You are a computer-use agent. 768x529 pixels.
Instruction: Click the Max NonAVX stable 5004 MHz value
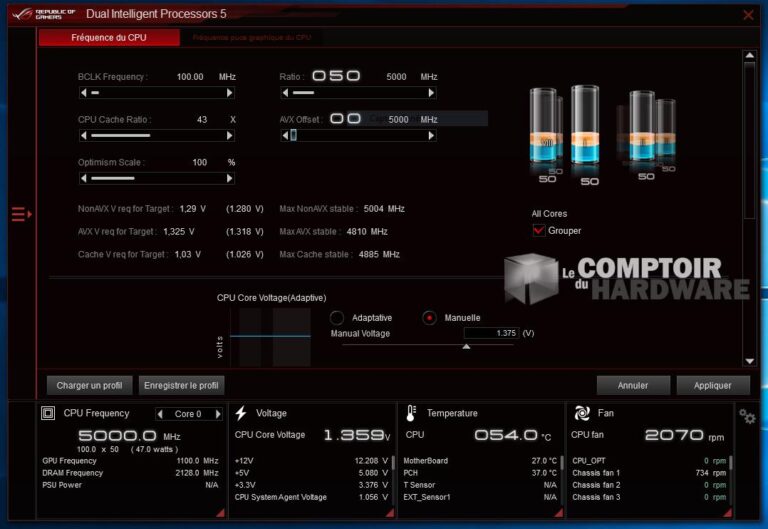point(384,209)
